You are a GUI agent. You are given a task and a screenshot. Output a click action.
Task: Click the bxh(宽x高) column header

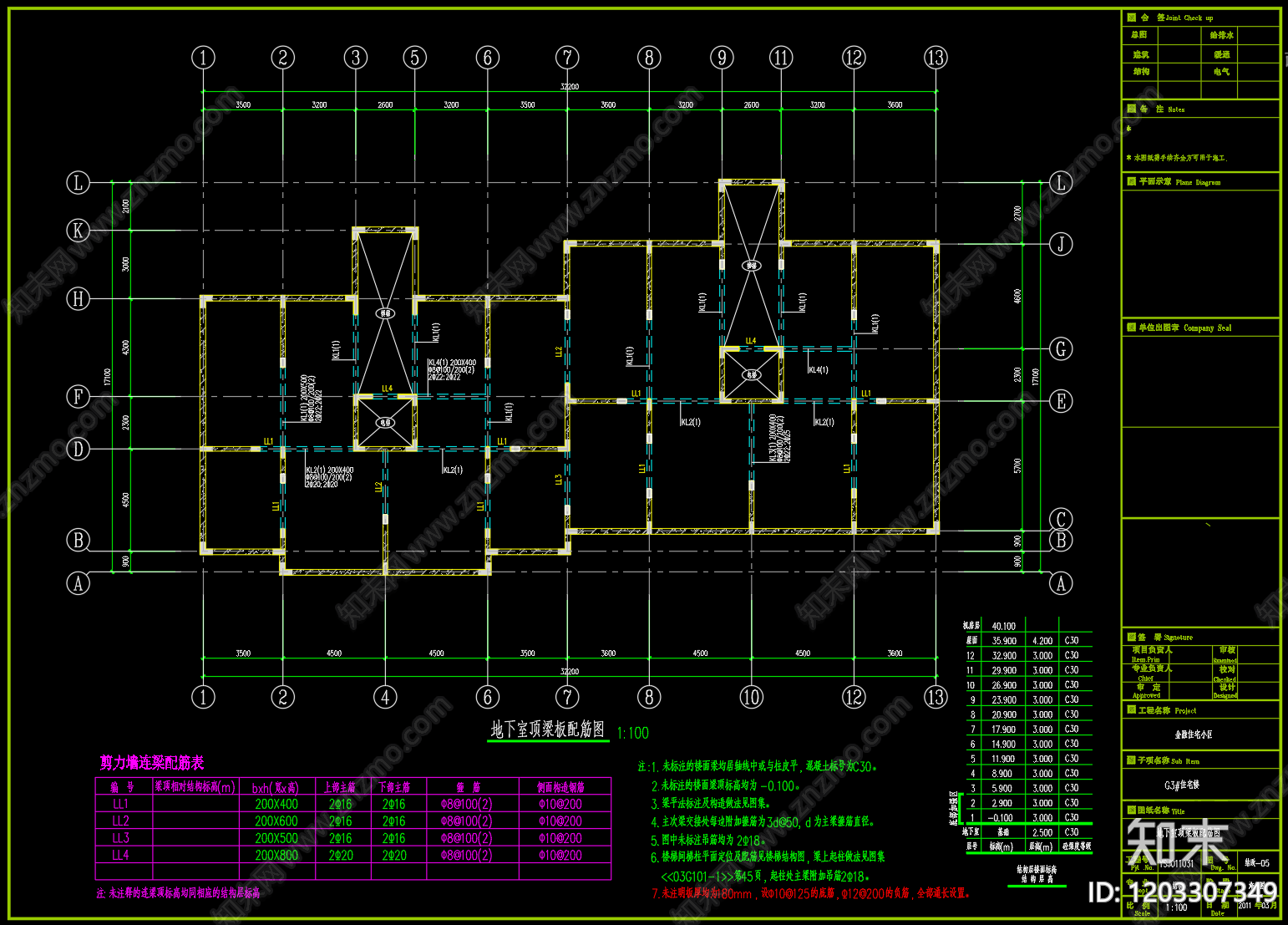click(x=276, y=787)
